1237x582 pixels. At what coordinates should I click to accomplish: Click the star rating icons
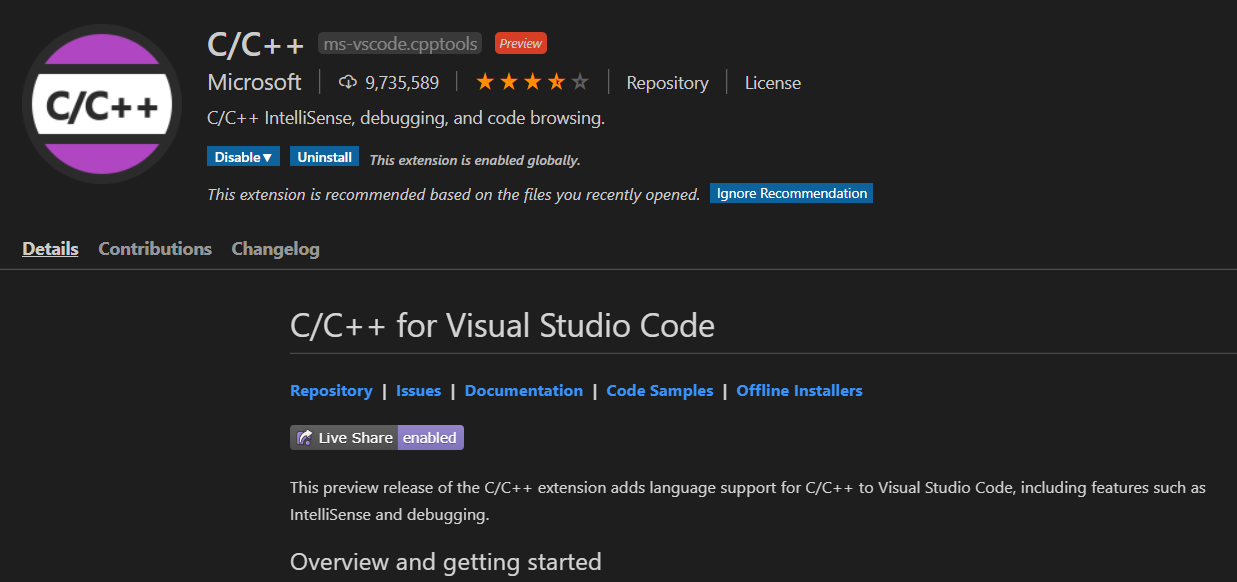click(532, 82)
